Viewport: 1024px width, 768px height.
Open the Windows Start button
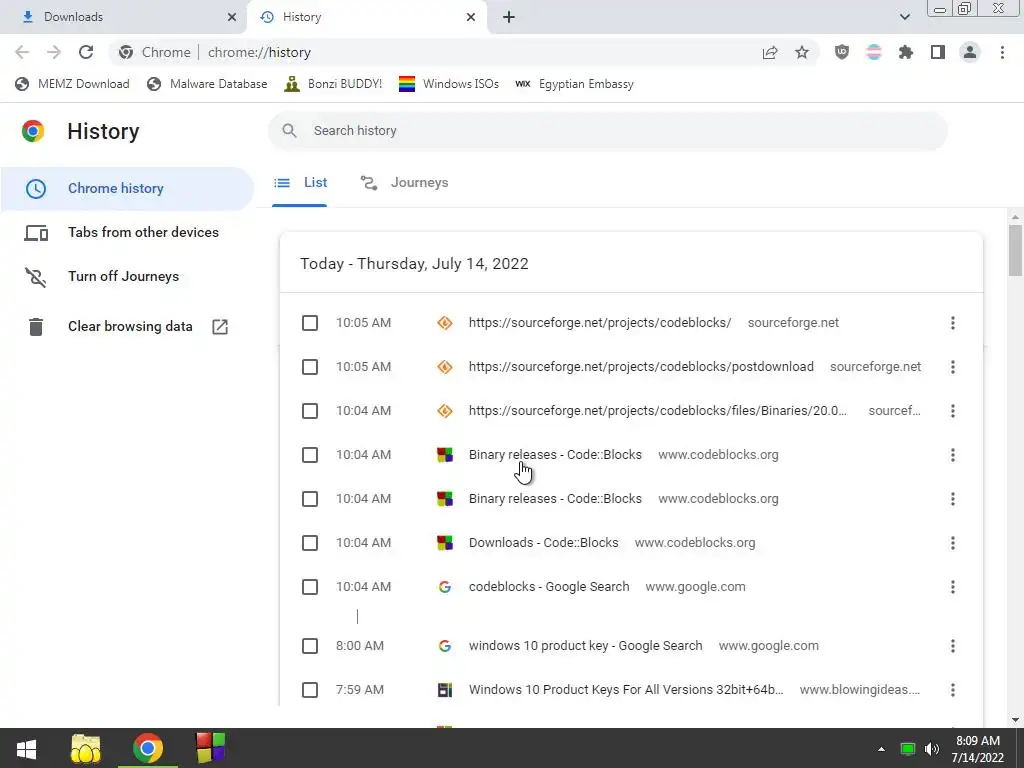[x=26, y=748]
